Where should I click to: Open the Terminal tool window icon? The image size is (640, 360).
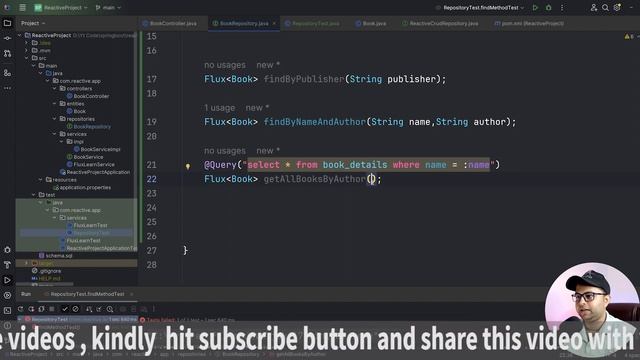pos(7,311)
